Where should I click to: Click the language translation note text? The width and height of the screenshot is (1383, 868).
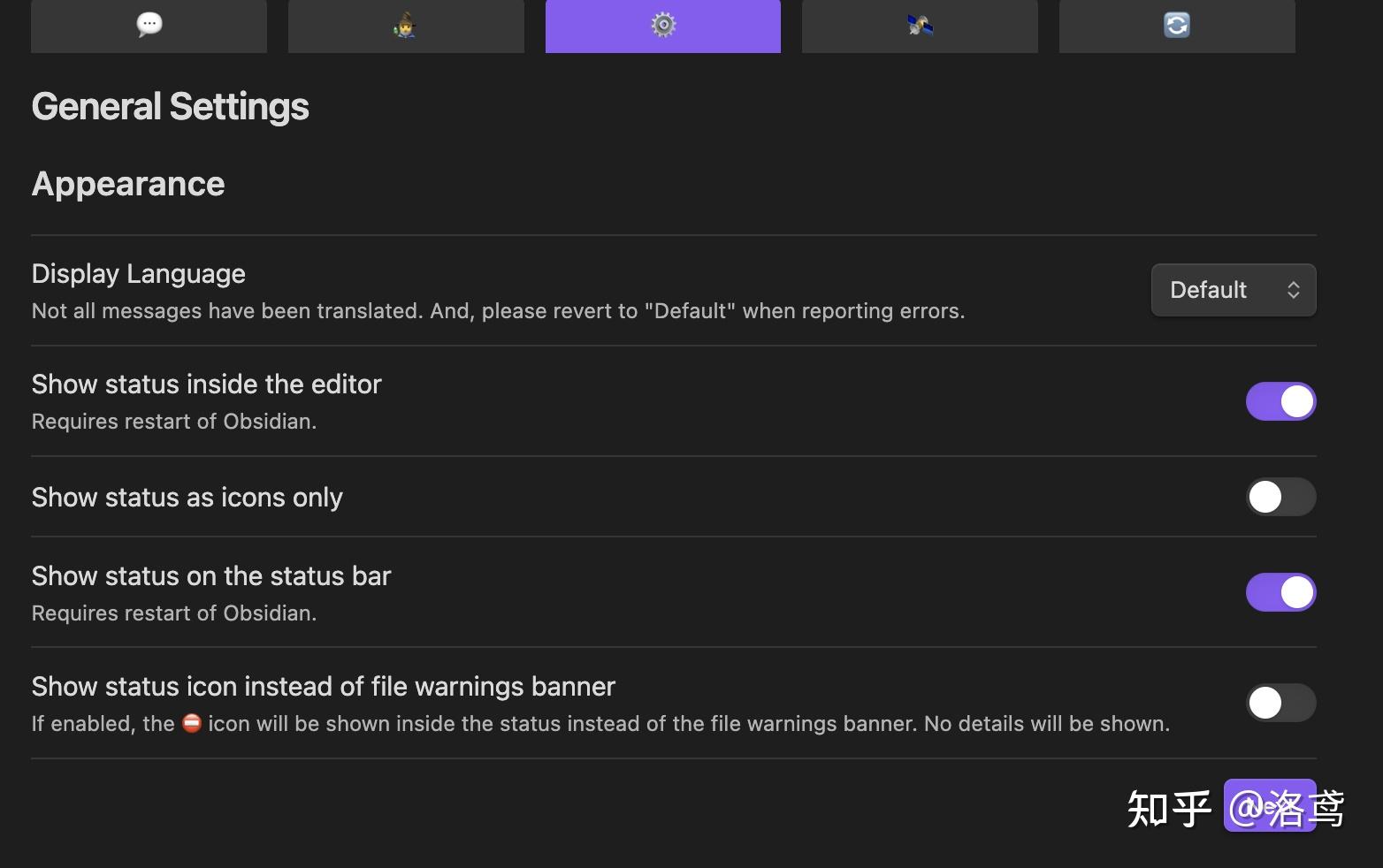pos(498,311)
